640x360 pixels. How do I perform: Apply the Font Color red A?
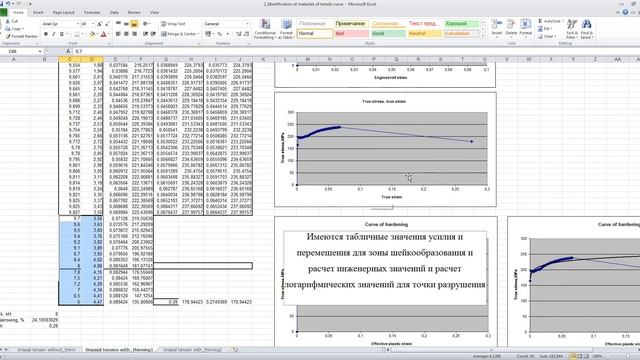(104, 34)
